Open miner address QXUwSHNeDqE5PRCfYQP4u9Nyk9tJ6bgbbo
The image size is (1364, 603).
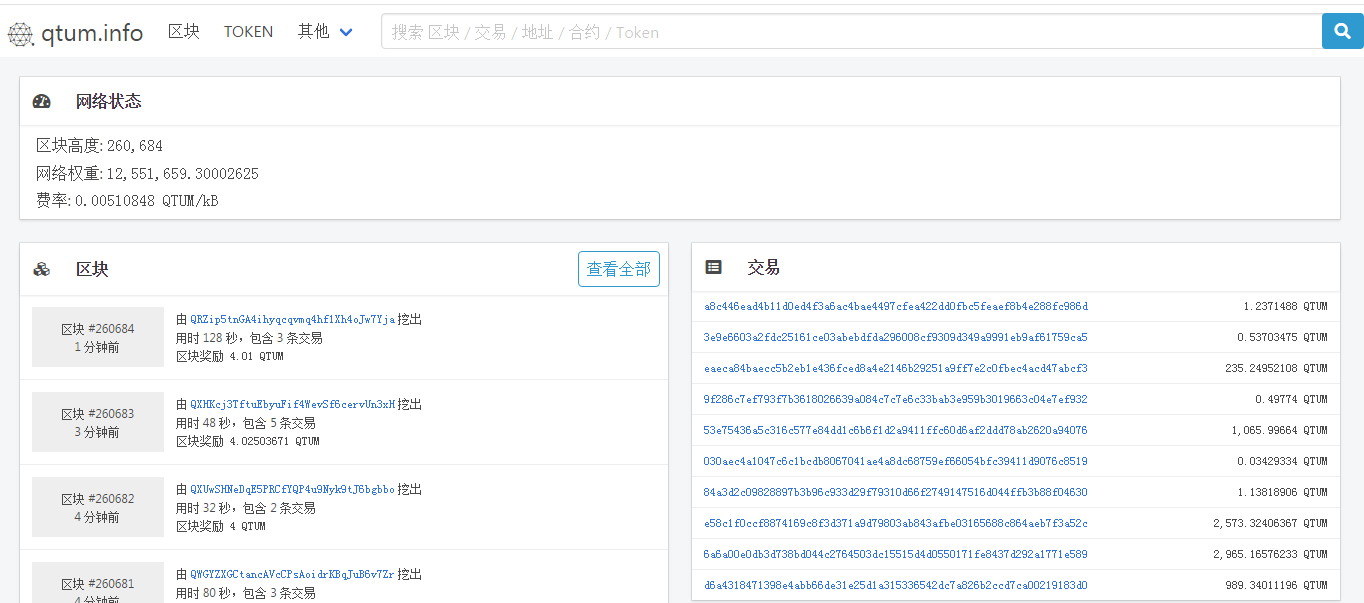coord(292,490)
